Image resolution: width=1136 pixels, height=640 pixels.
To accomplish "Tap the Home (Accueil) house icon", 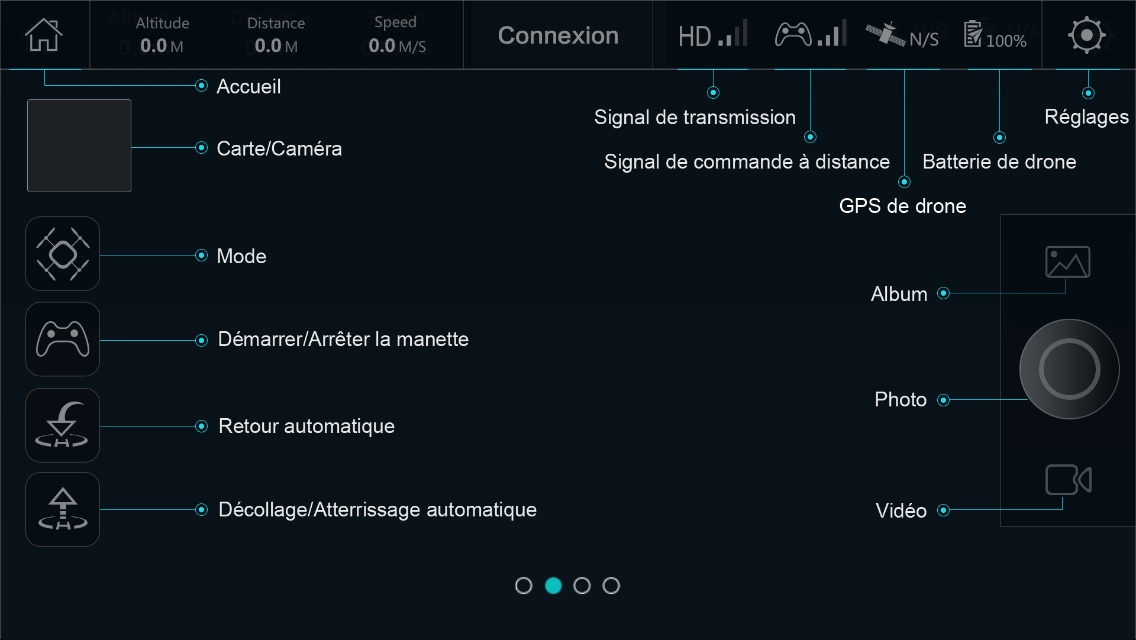I will click(43, 35).
